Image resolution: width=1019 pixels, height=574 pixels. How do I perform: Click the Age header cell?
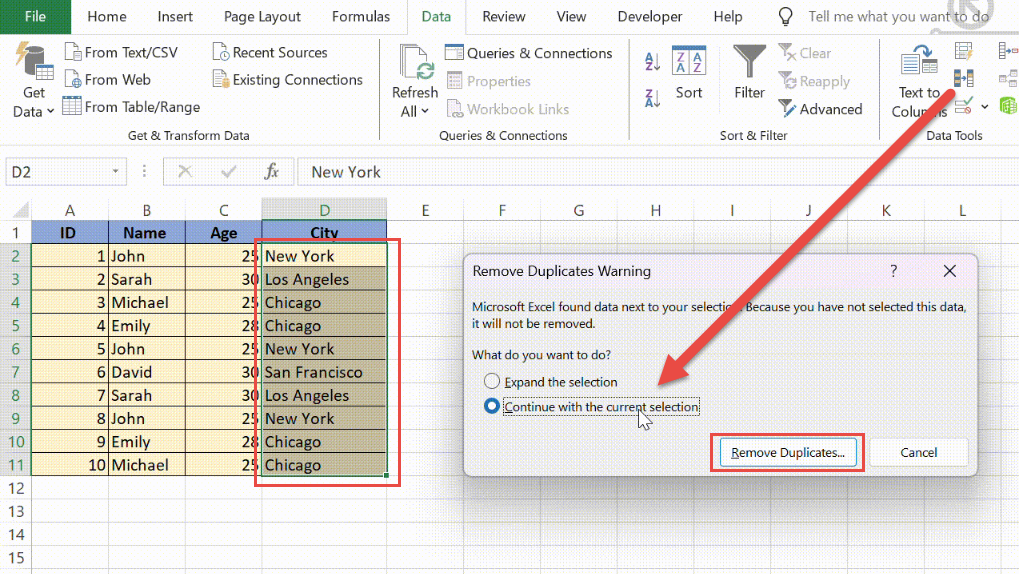pyautogui.click(x=224, y=233)
